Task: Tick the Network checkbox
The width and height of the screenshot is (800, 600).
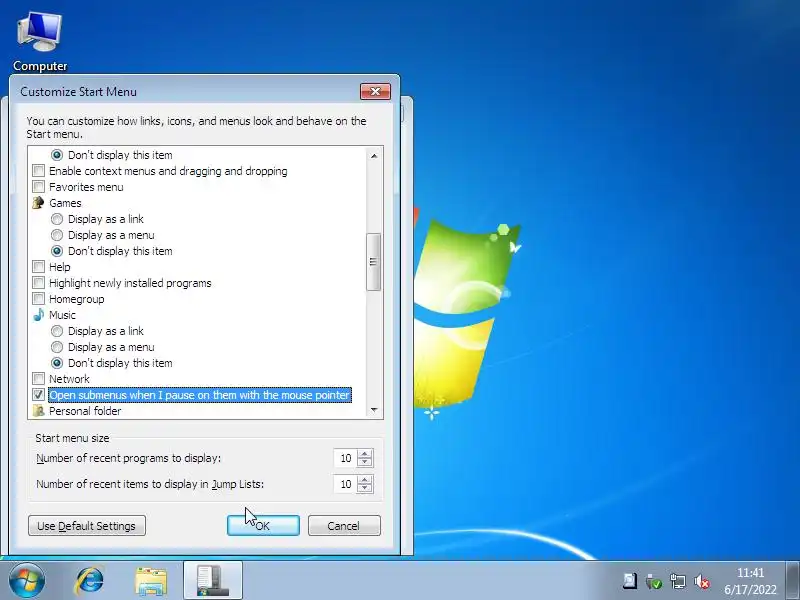Action: (x=38, y=379)
